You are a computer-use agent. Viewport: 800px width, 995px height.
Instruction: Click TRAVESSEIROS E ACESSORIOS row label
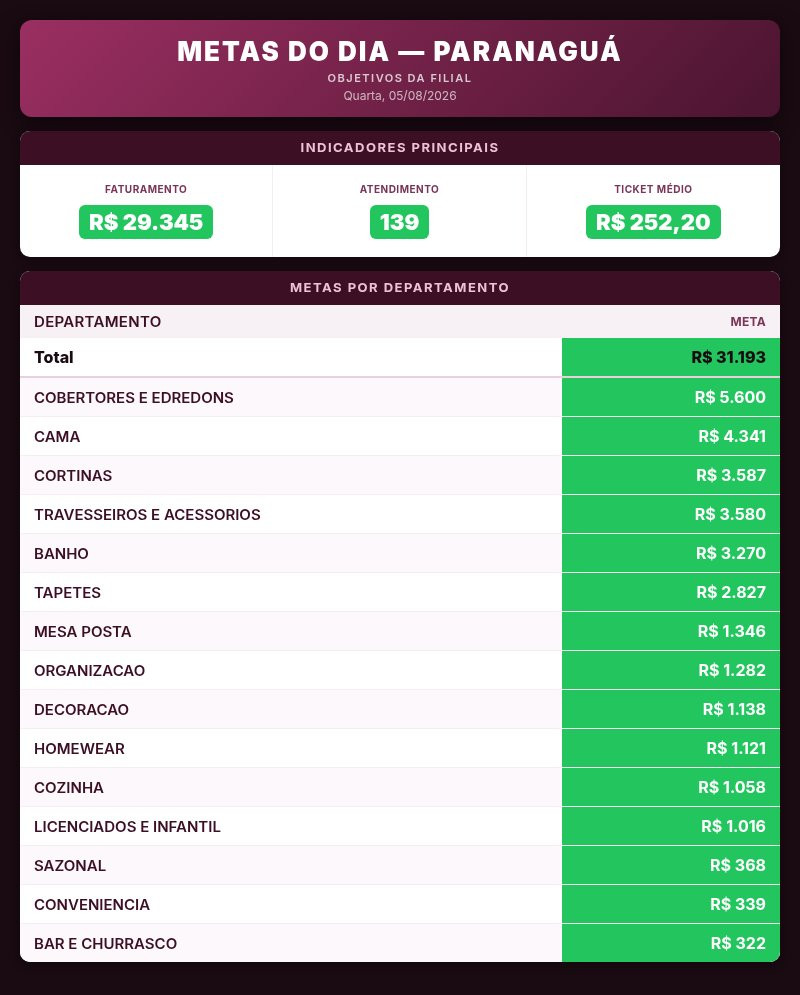(147, 515)
